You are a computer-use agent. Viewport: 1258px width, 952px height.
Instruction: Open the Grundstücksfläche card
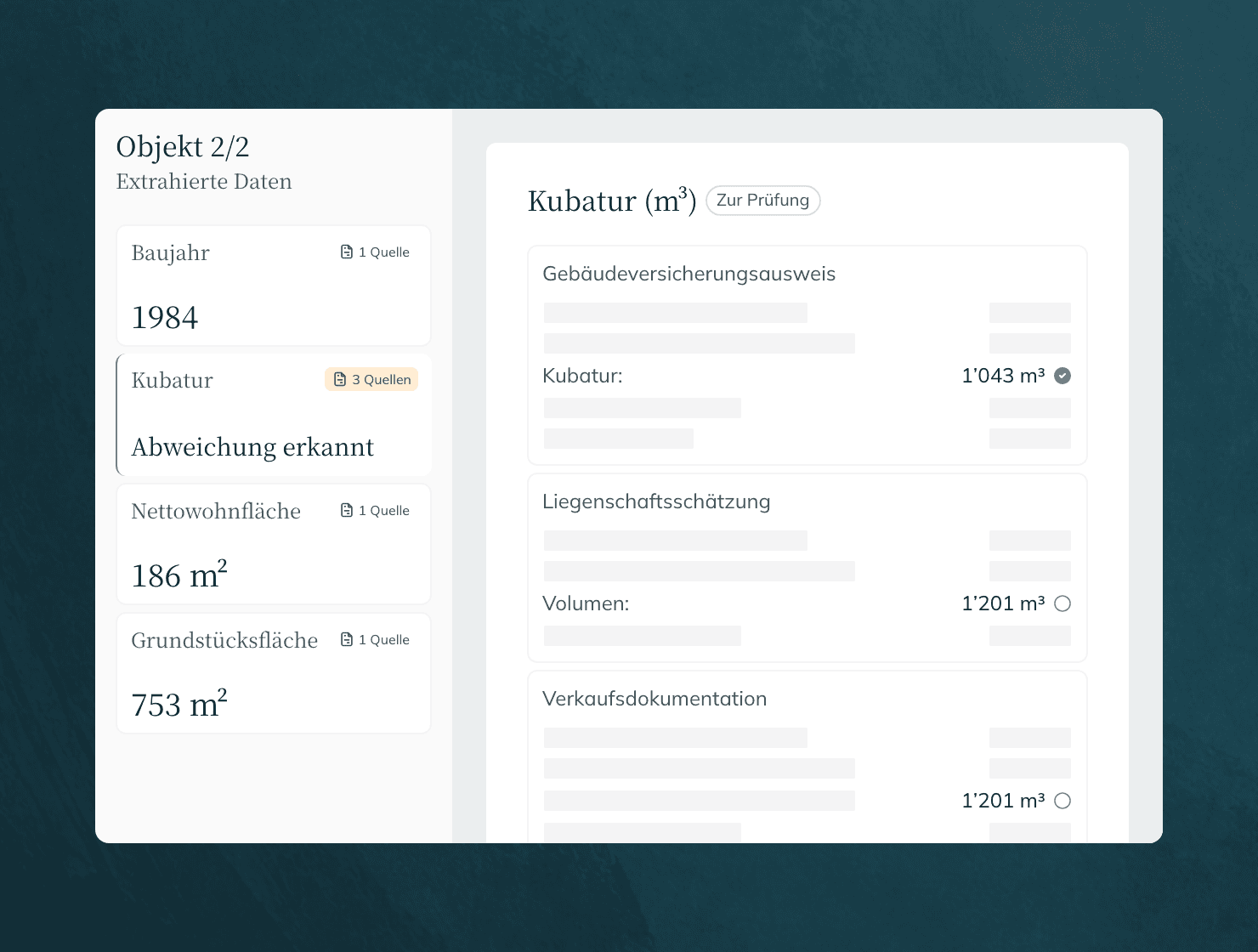coord(274,673)
